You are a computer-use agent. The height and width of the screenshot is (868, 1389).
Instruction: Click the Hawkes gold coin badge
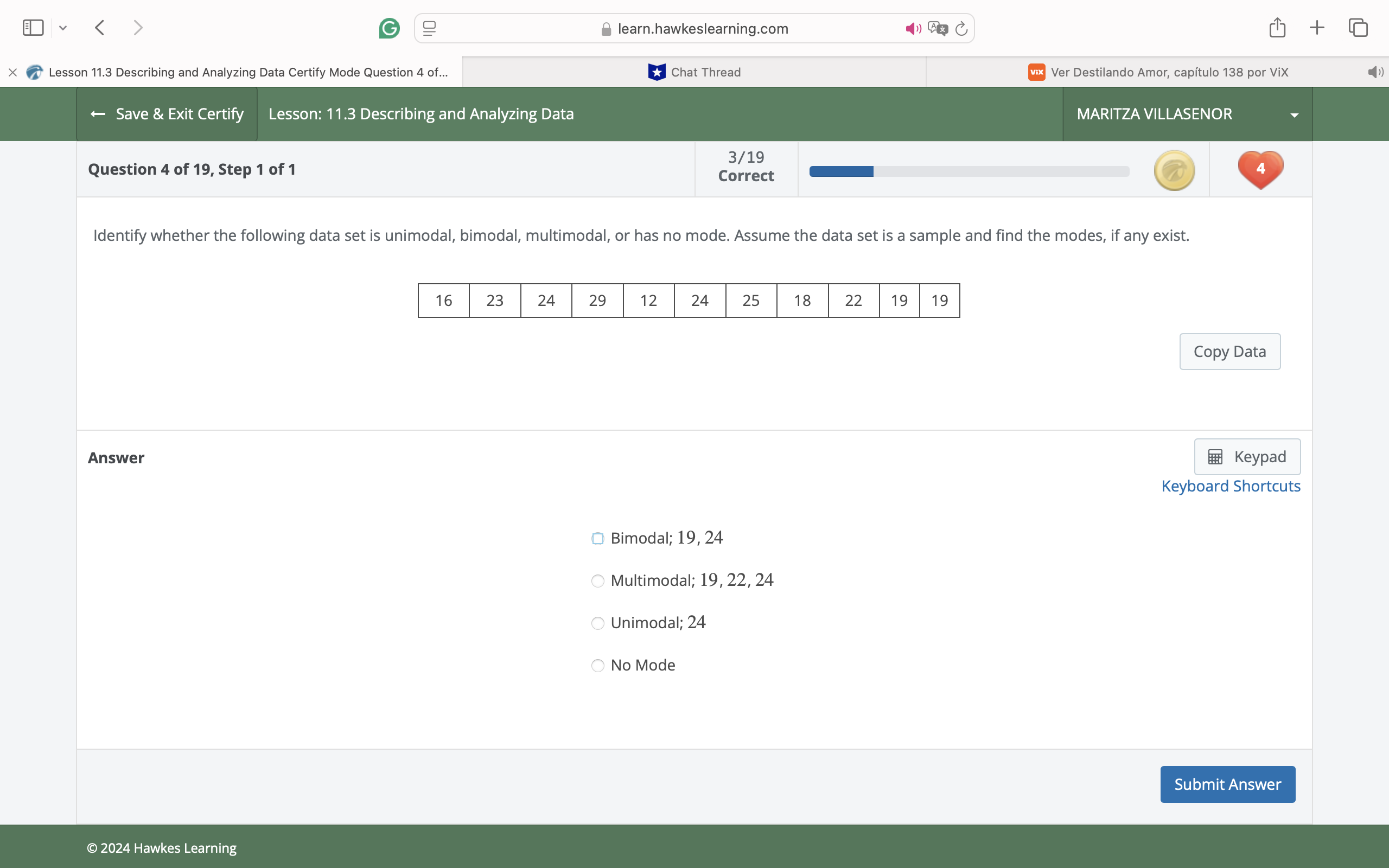click(x=1174, y=169)
